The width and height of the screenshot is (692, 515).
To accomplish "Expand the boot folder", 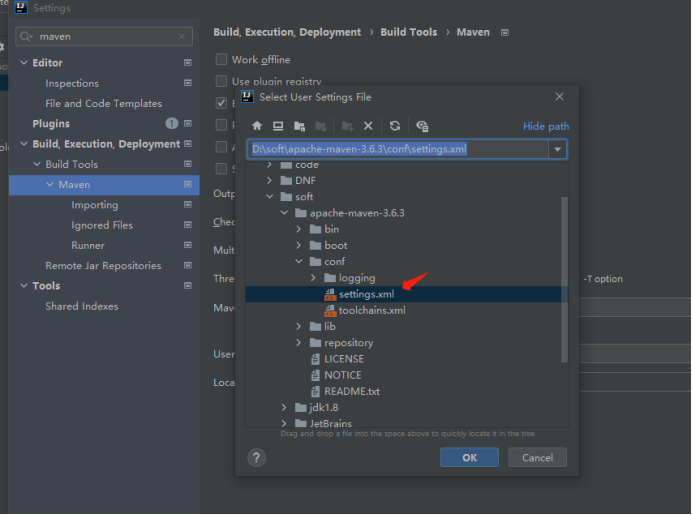I will [299, 245].
